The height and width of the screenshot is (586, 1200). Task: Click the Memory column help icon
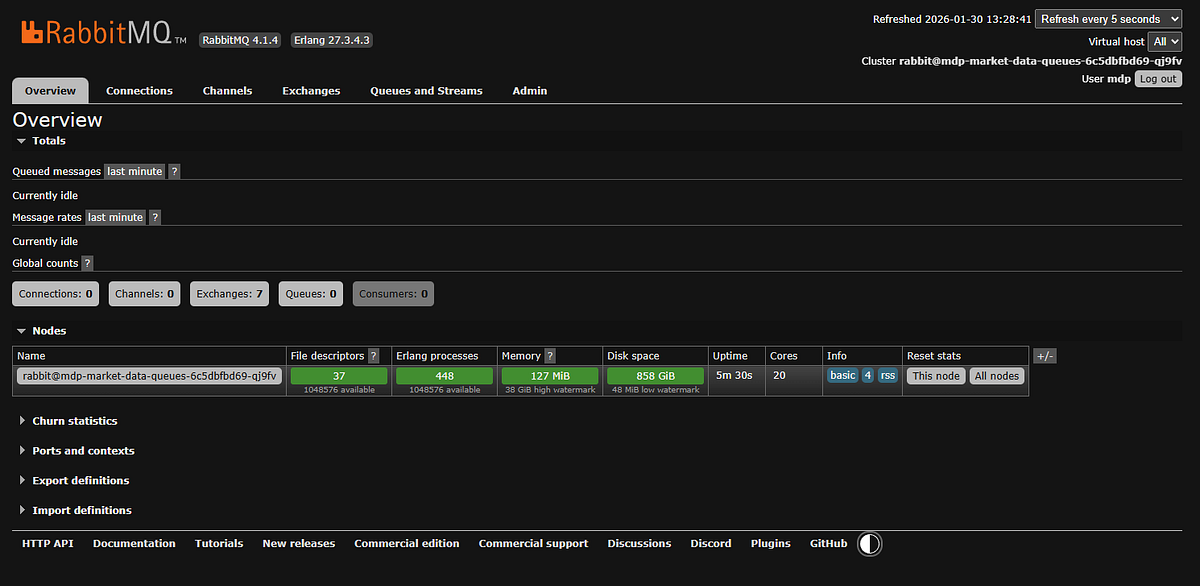550,356
